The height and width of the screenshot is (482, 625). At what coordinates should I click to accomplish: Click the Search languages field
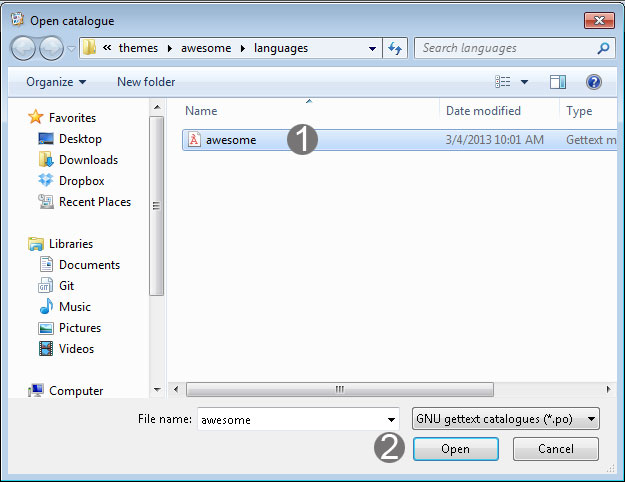(x=505, y=48)
